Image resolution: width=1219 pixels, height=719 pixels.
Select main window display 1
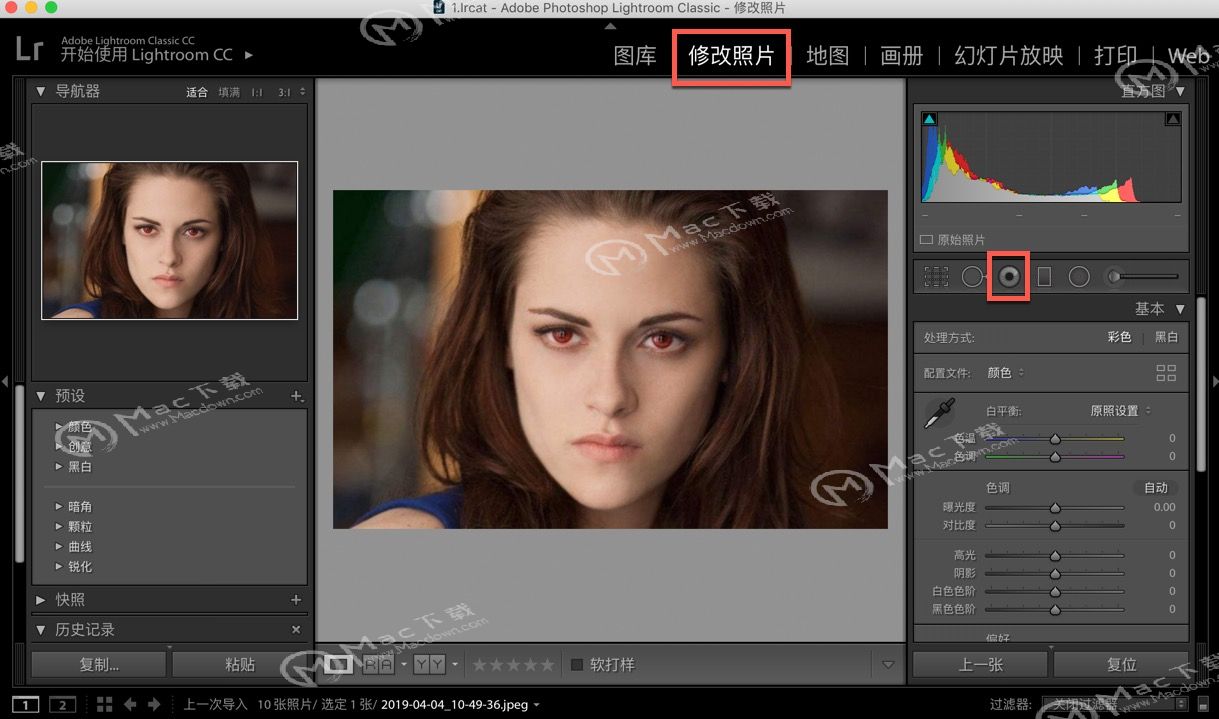click(x=25, y=705)
